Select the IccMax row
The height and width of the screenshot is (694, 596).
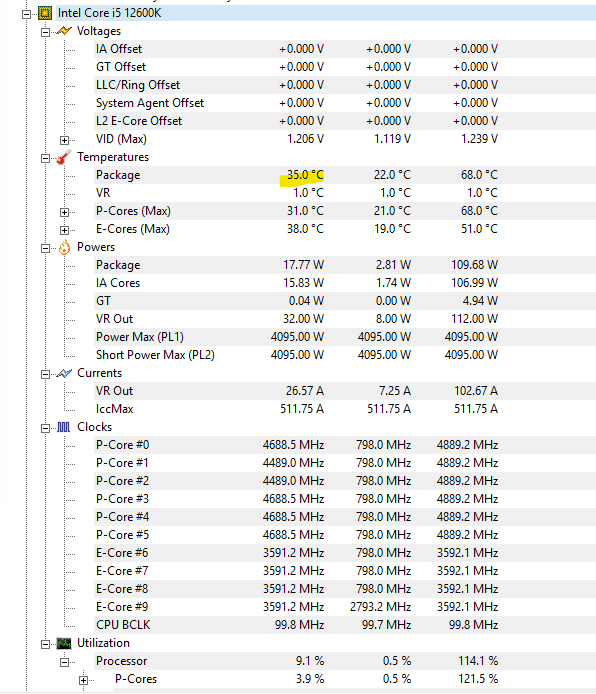coord(345,409)
